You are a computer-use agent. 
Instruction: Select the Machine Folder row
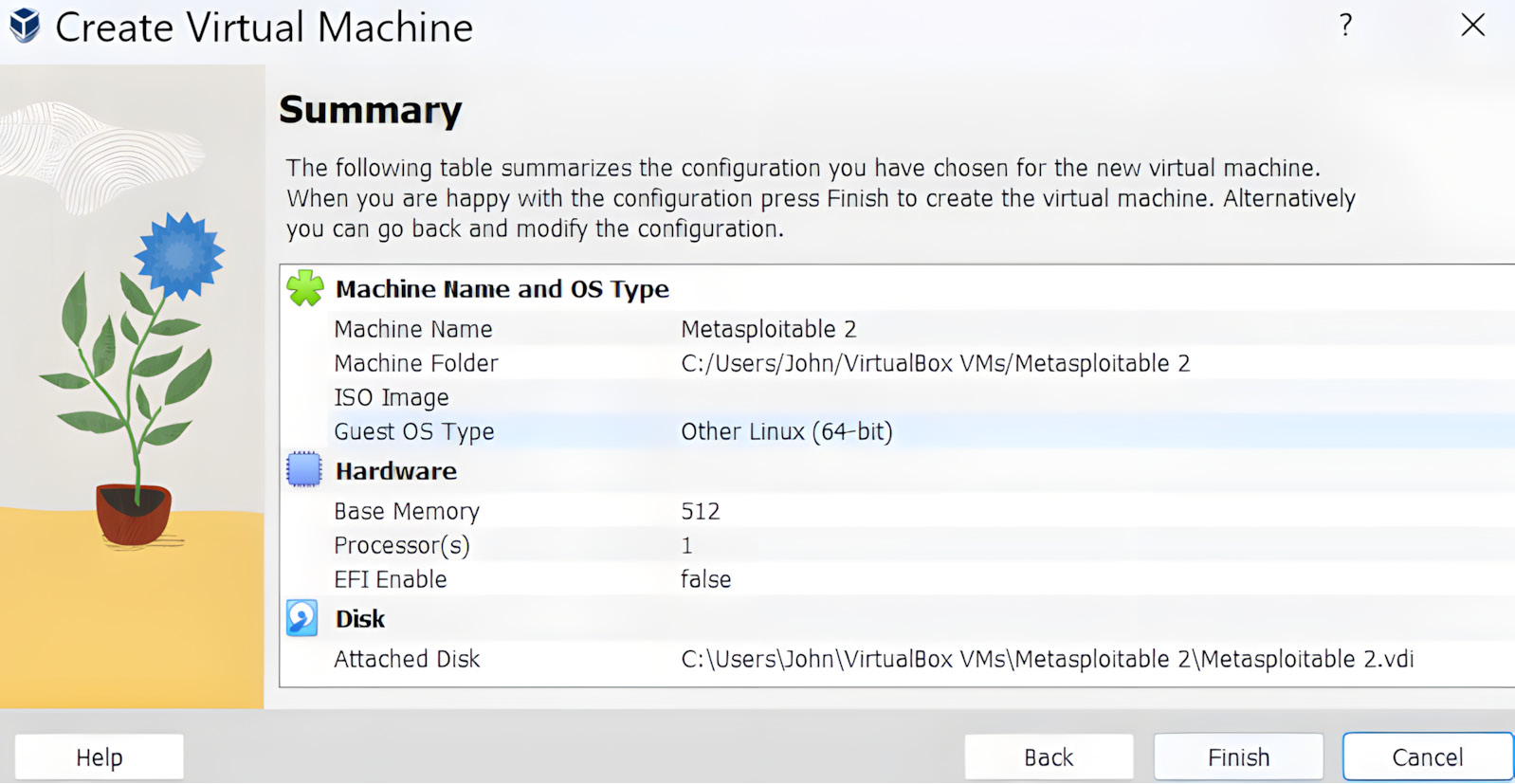[x=416, y=363]
